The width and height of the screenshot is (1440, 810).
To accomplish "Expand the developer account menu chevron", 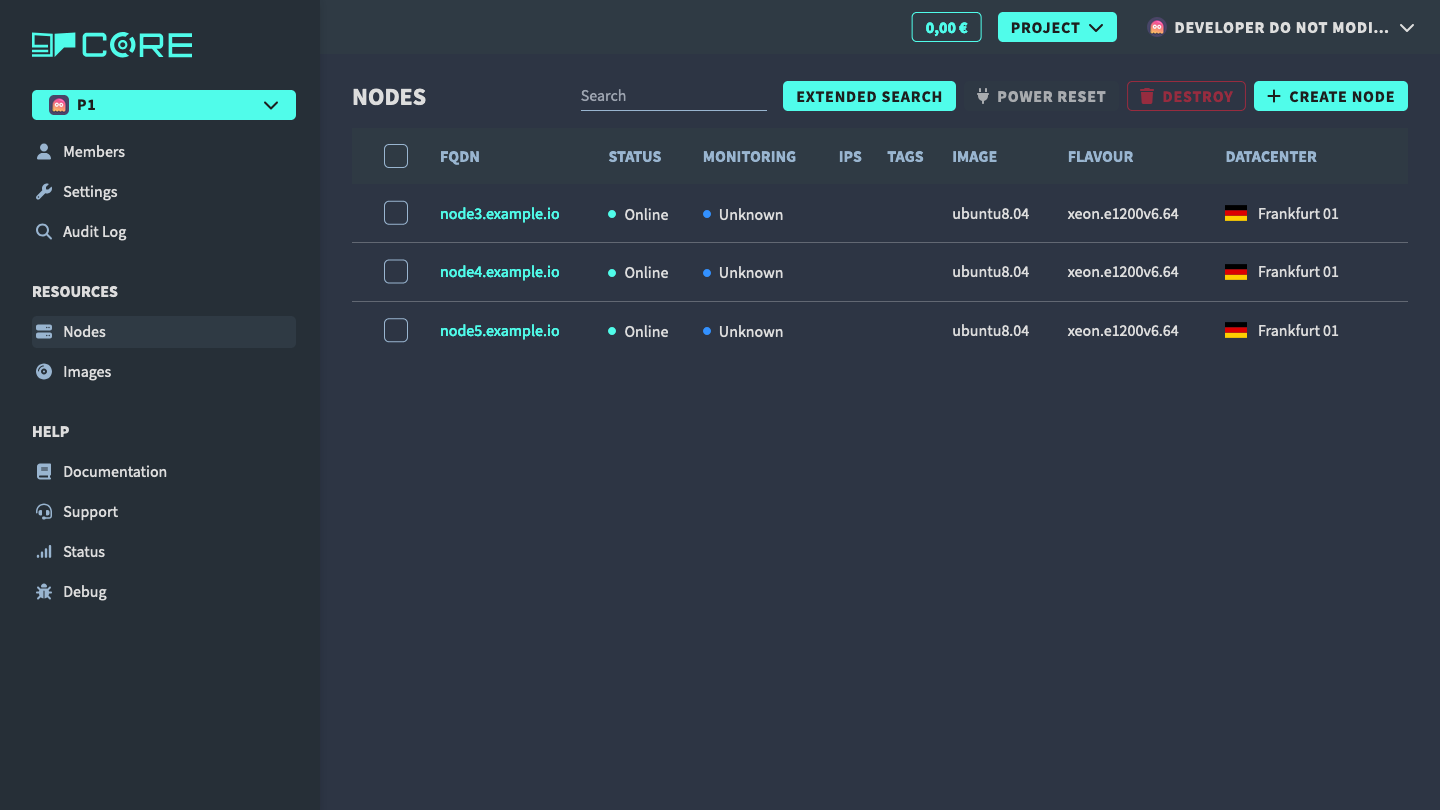I will pyautogui.click(x=1407, y=28).
